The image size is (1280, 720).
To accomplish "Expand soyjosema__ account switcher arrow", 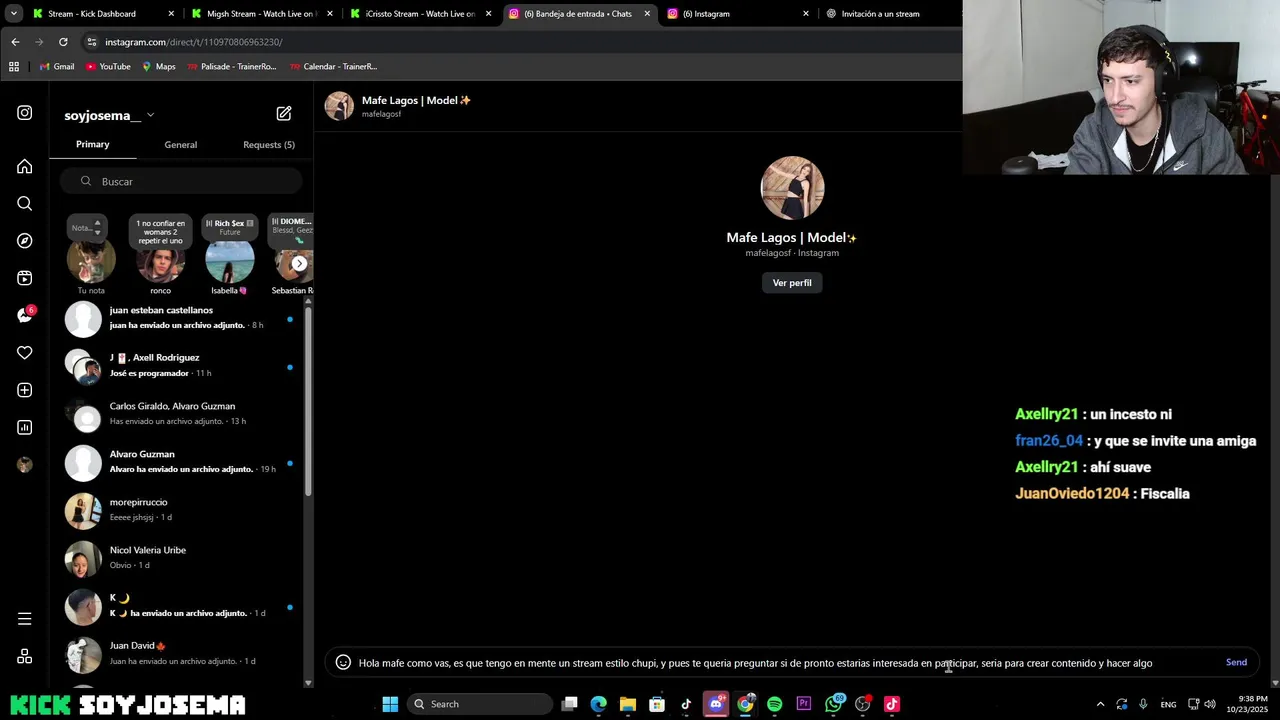I will pos(150,115).
